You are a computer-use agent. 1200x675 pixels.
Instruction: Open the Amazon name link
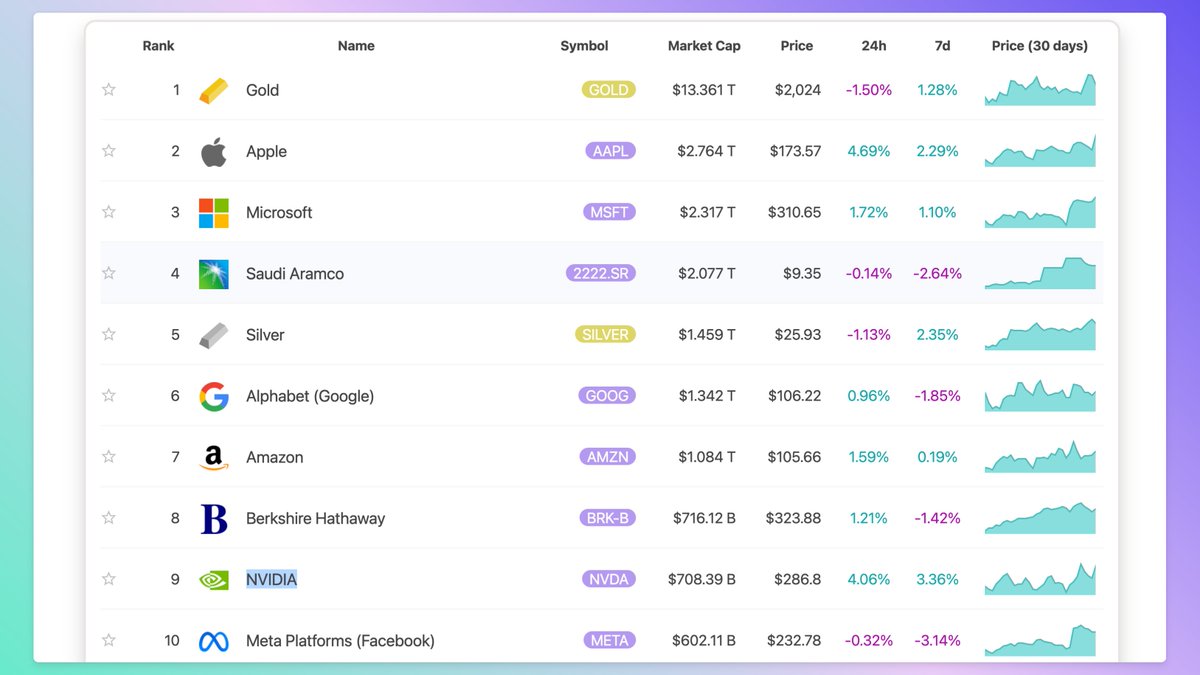pos(275,457)
